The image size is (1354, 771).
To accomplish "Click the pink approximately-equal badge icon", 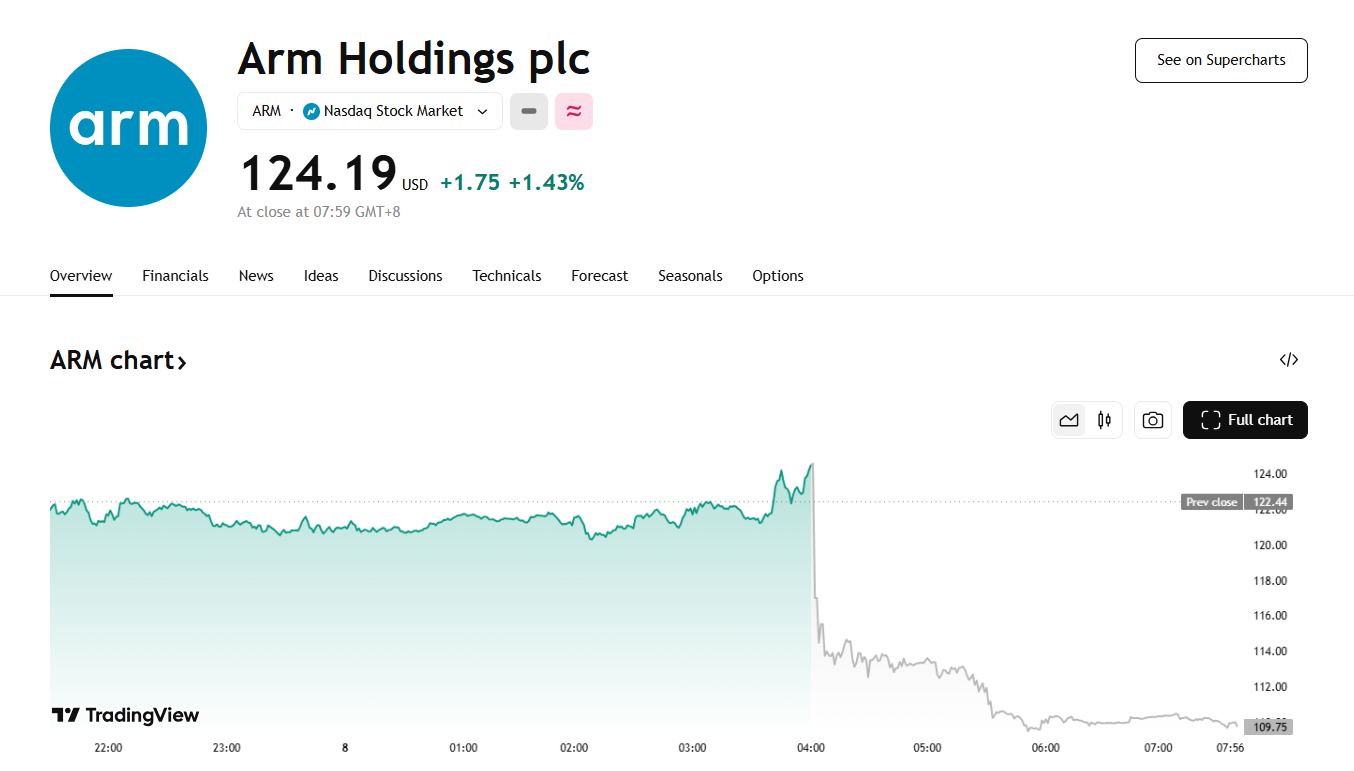I will [x=574, y=111].
